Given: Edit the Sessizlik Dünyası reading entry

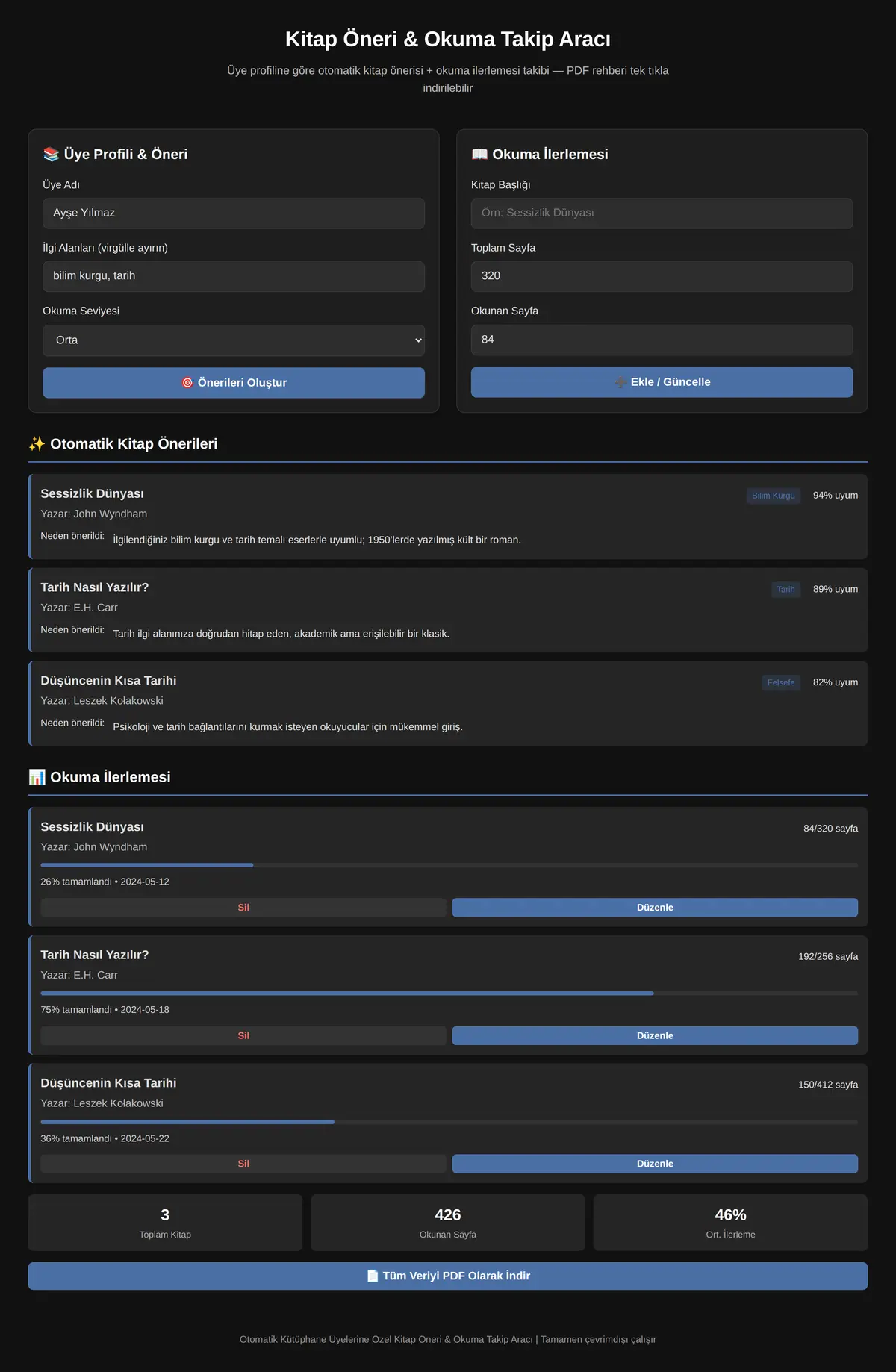Looking at the screenshot, I should tap(655, 908).
